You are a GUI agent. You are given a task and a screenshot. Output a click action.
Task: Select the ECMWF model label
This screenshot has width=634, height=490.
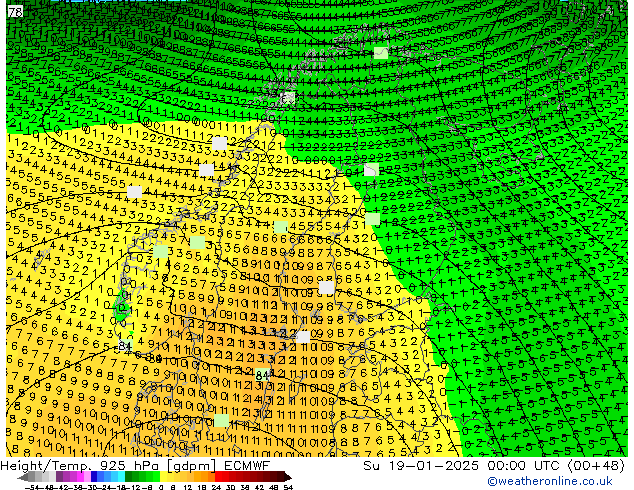247,466
